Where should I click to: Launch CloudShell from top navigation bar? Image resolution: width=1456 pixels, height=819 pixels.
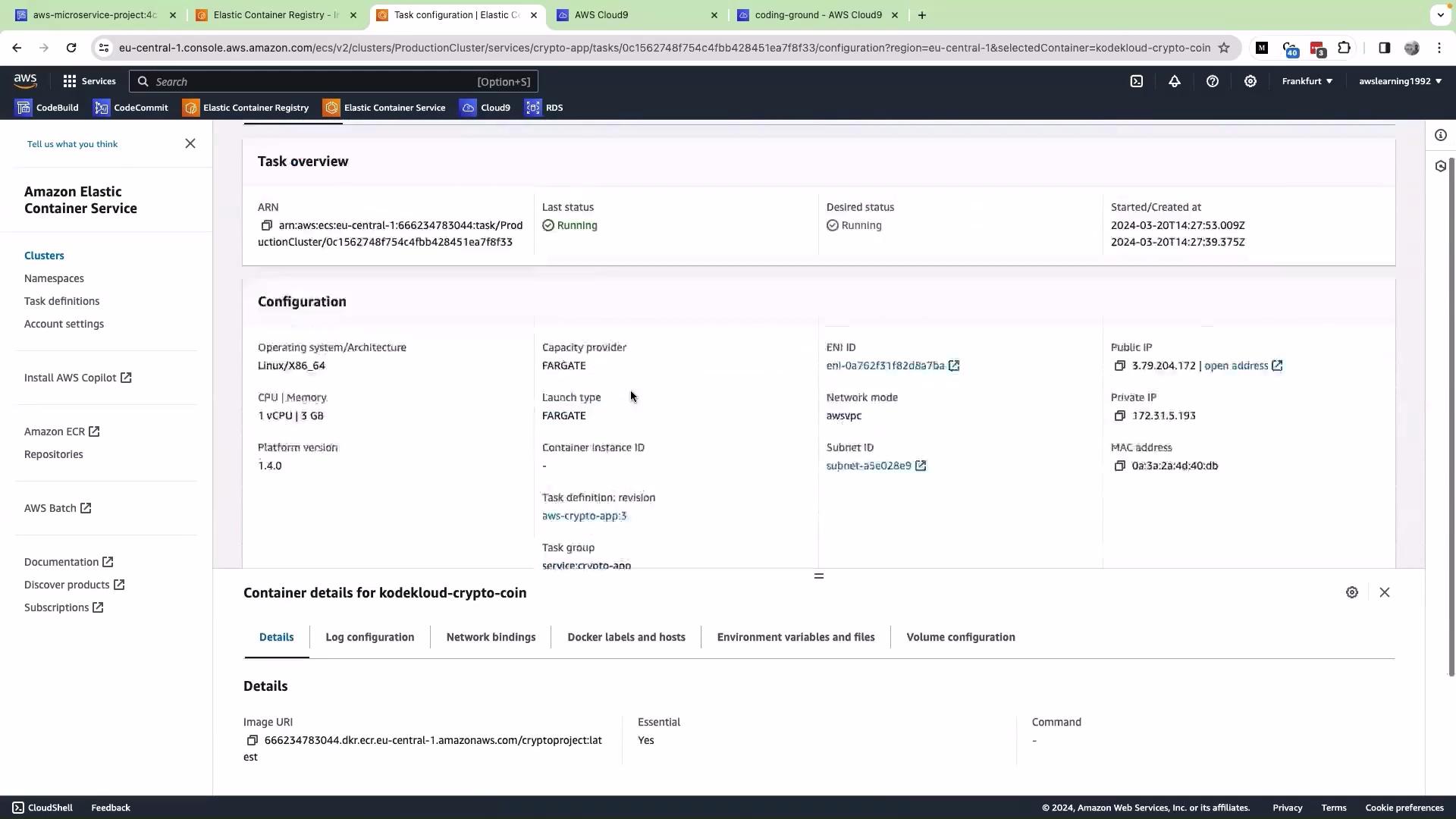pyautogui.click(x=1137, y=81)
